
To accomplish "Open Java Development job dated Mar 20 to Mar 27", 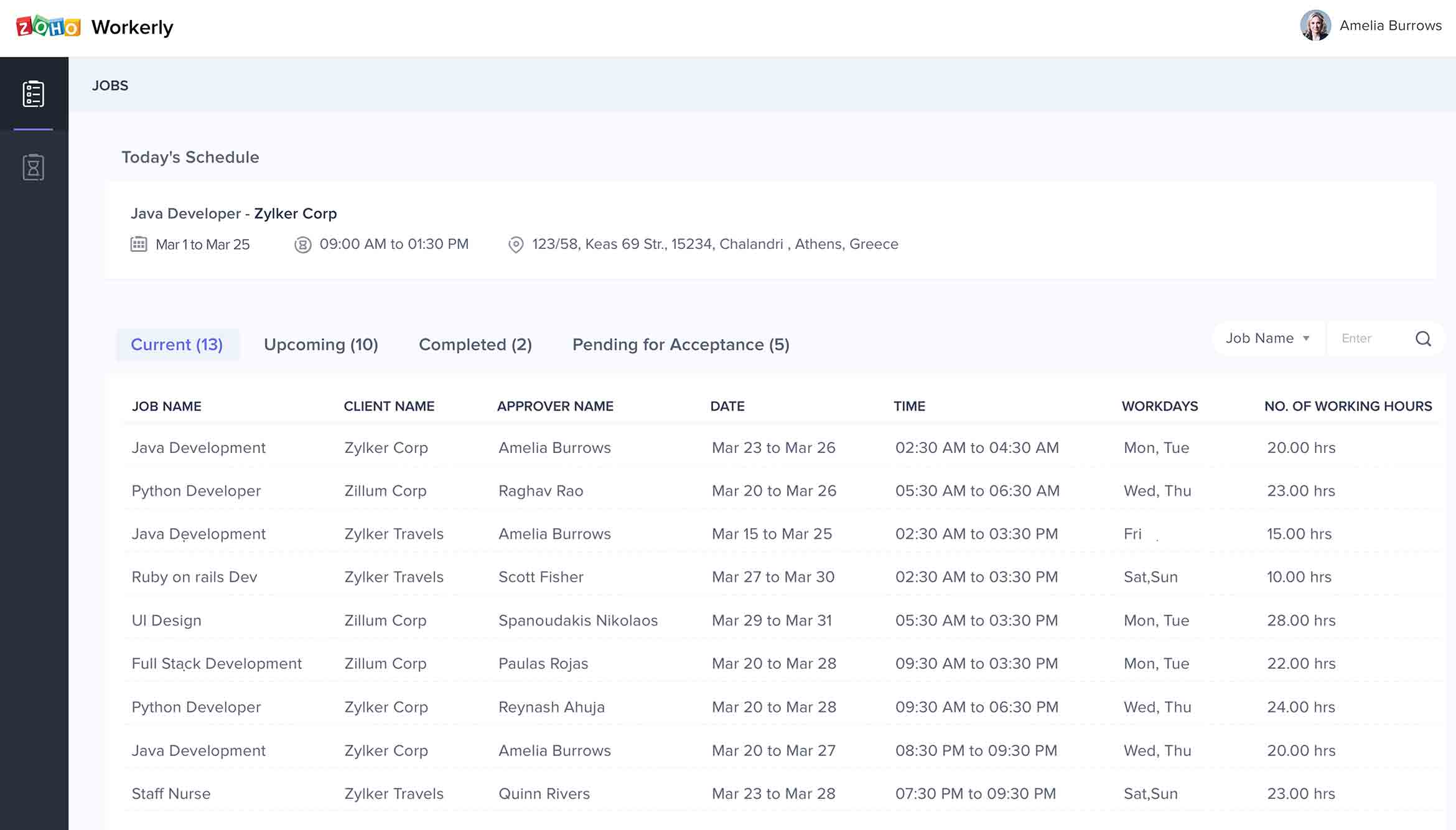I will (x=198, y=751).
